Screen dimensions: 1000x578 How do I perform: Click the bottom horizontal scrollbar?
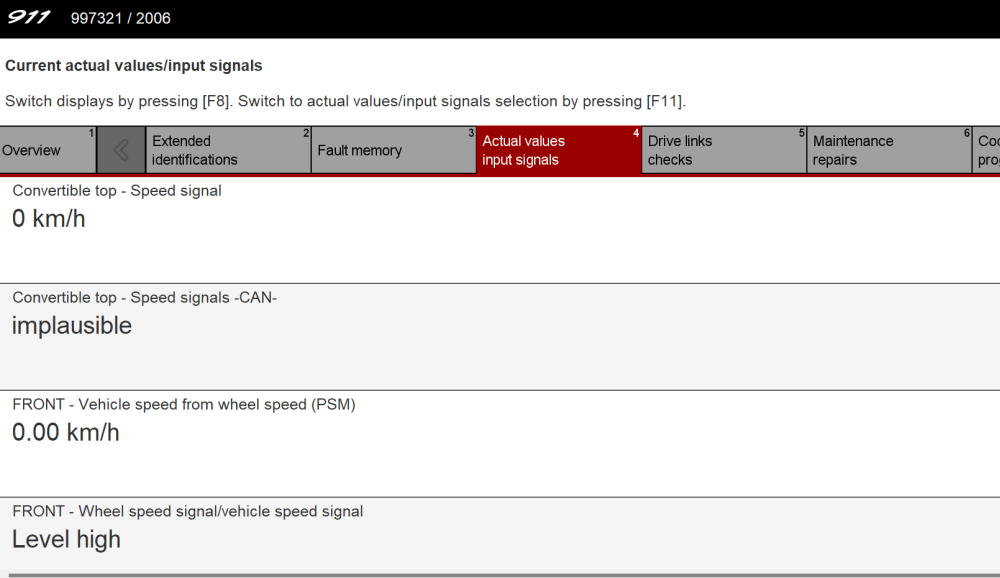(500, 575)
